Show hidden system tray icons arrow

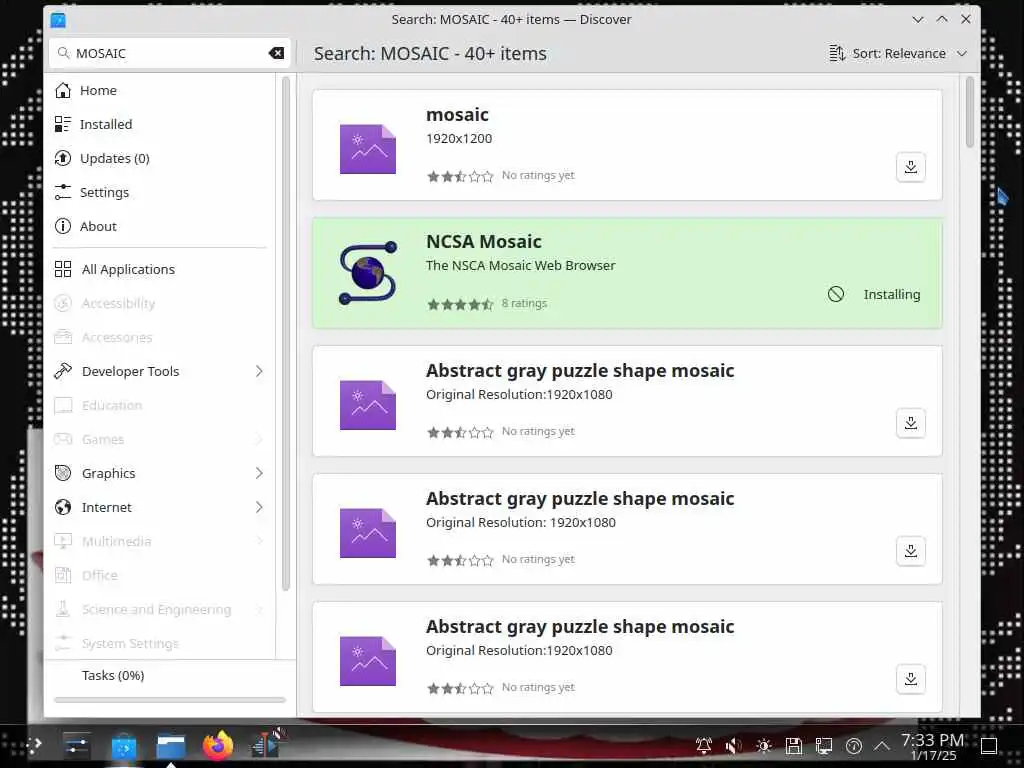point(882,745)
